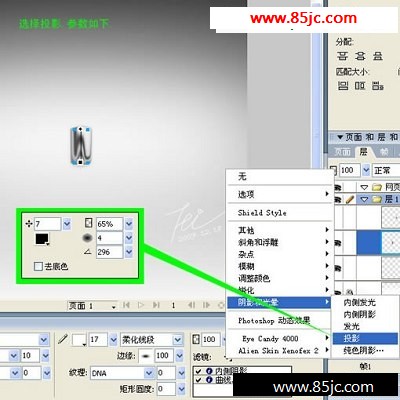Open the DNA texture dropdown
This screenshot has width=400, height=400.
[x=149, y=373]
